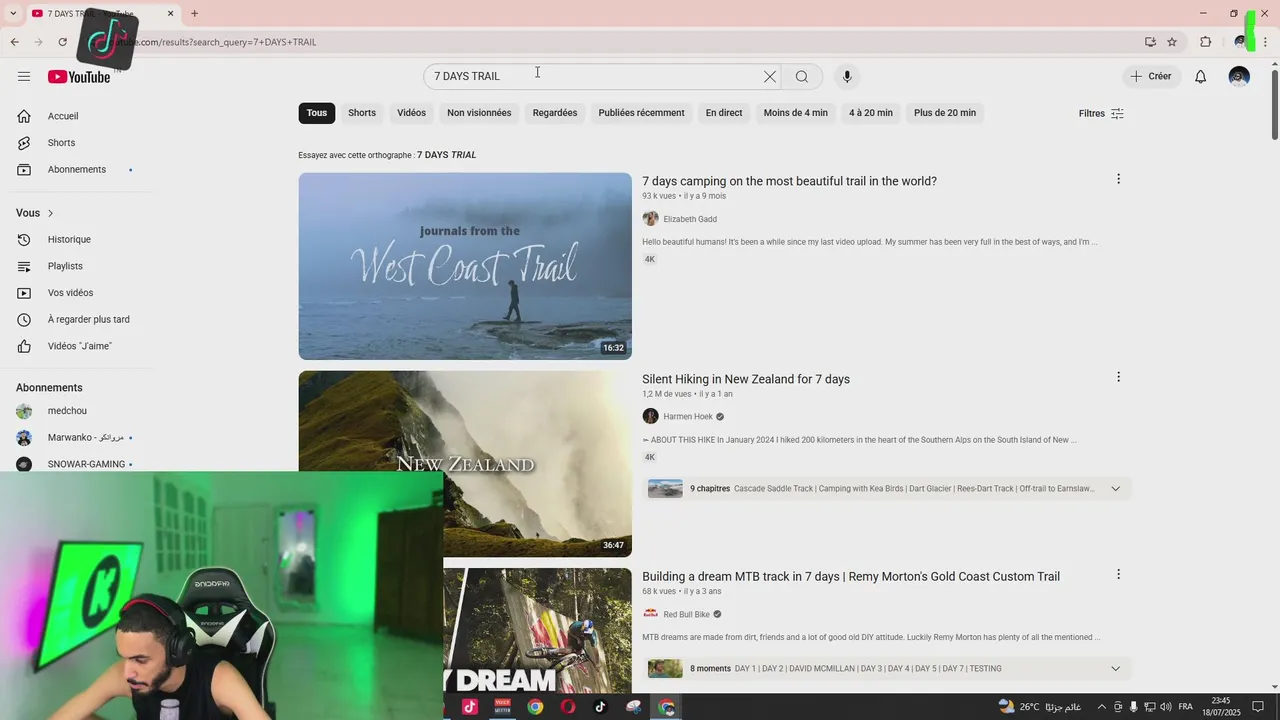The image size is (1280, 720).
Task: Select the Shorts filter chip
Action: (x=362, y=113)
